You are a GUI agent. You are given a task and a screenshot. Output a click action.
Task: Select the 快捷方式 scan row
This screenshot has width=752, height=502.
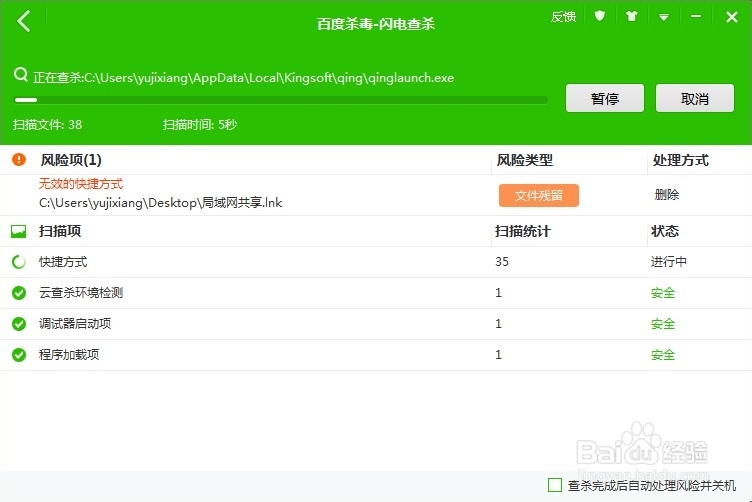pyautogui.click(x=376, y=262)
